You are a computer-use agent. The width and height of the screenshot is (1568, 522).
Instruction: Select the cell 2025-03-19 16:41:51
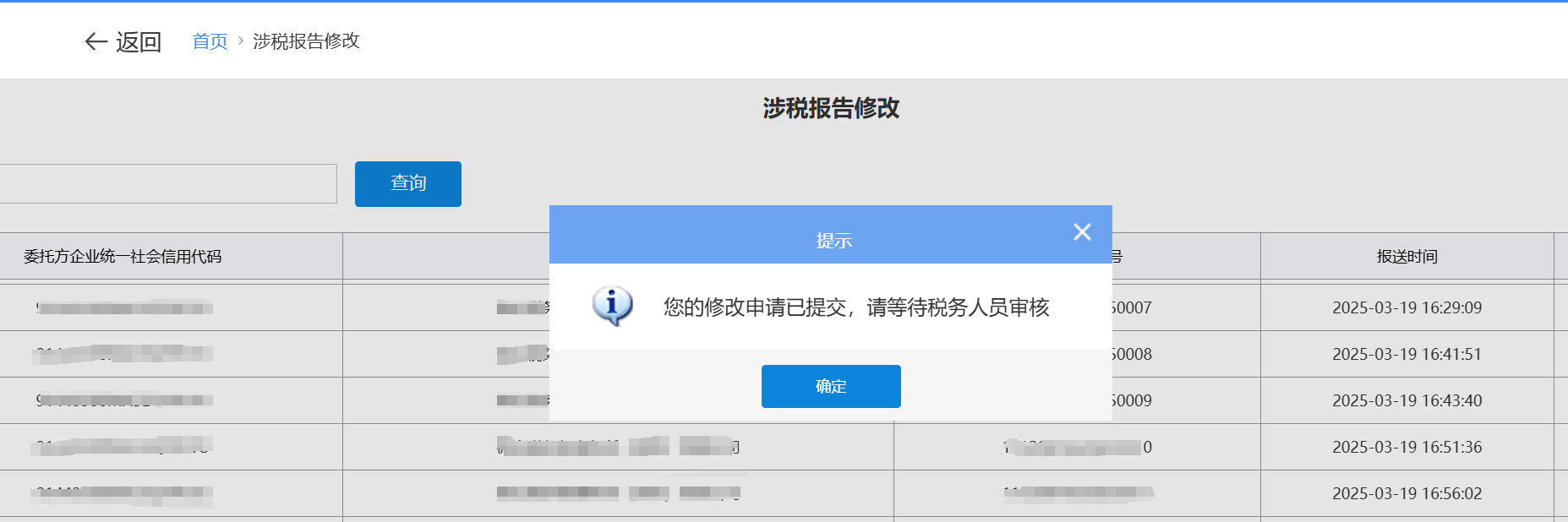click(x=1407, y=354)
